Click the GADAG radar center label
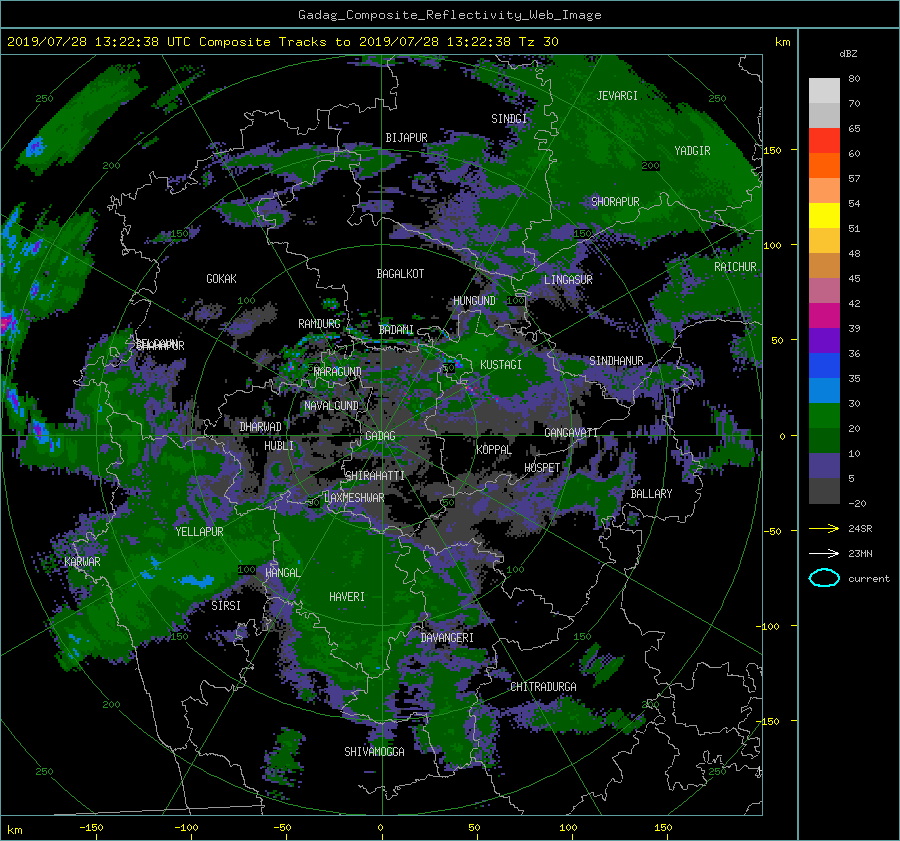This screenshot has height=841, width=900. 380,436
